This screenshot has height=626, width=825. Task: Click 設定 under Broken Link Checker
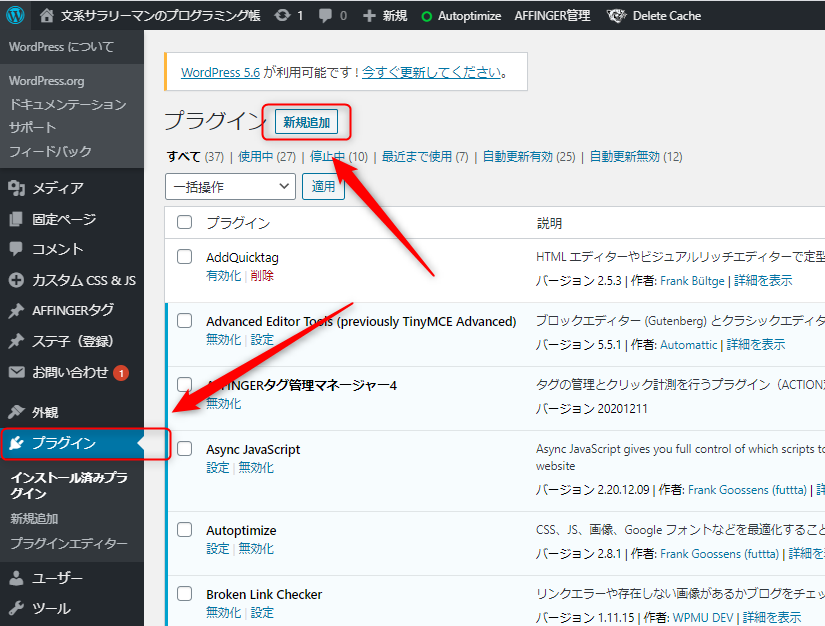pyautogui.click(x=262, y=613)
